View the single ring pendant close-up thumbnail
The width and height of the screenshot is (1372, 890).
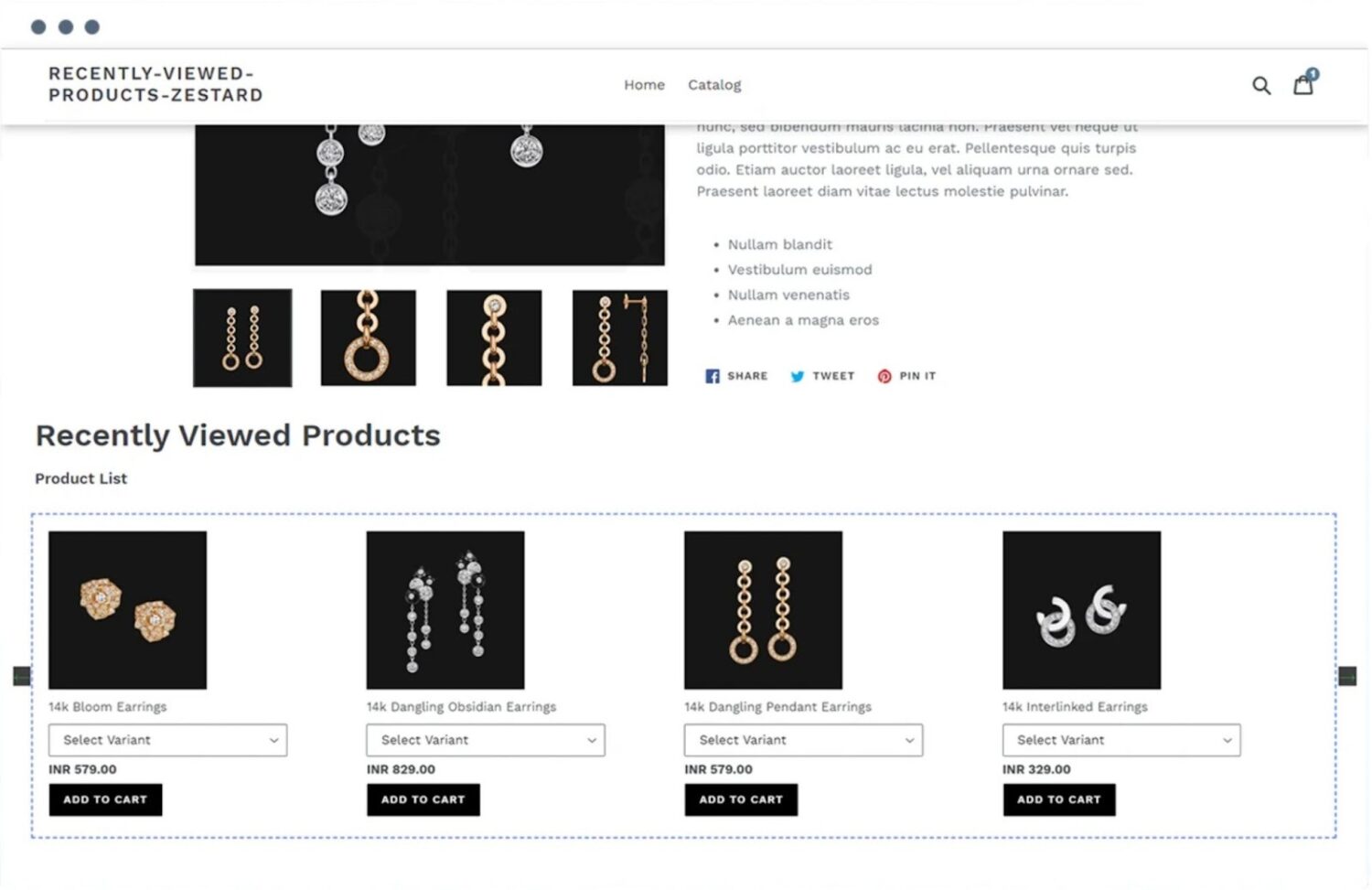[368, 338]
